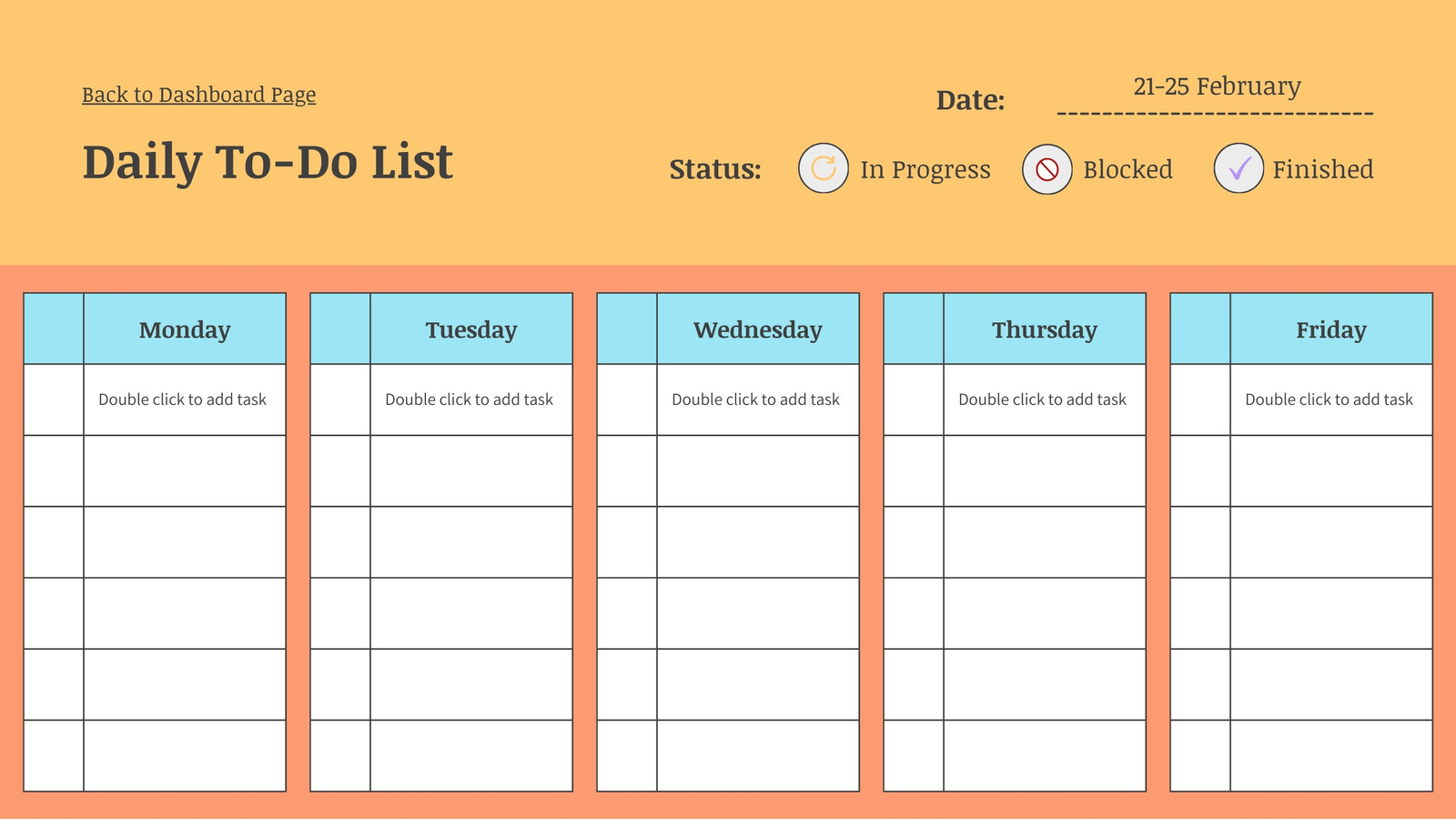
Task: Click Monday's first status cell
Action: pyautogui.click(x=54, y=399)
